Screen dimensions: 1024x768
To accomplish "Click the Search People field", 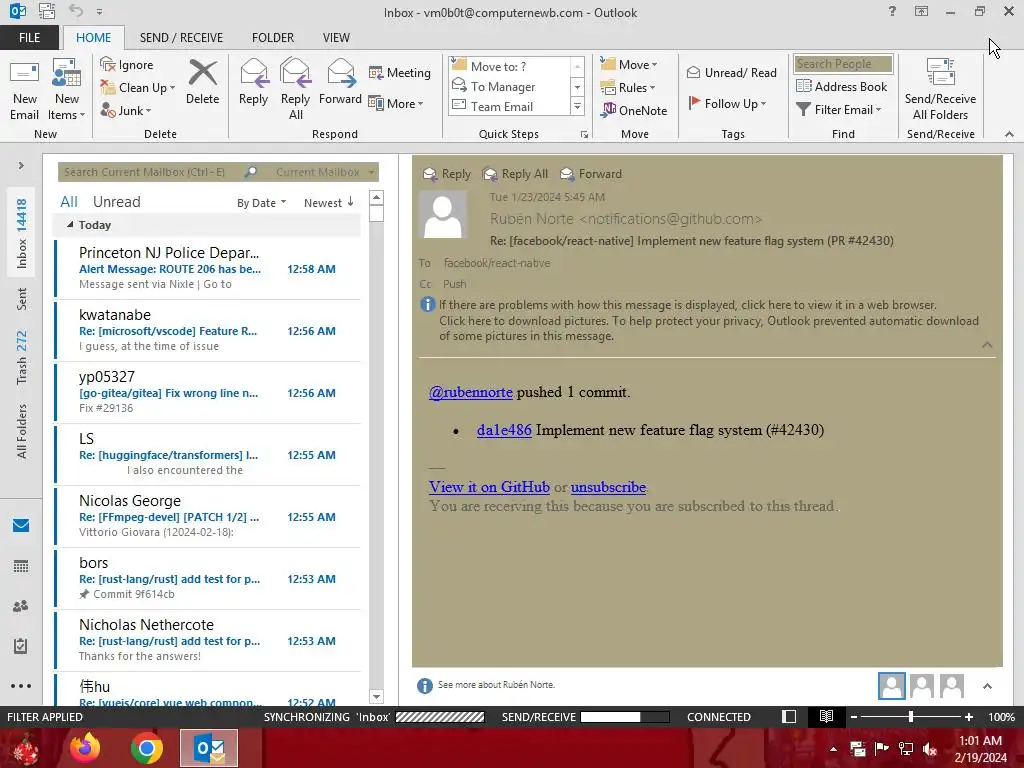I will (x=843, y=64).
